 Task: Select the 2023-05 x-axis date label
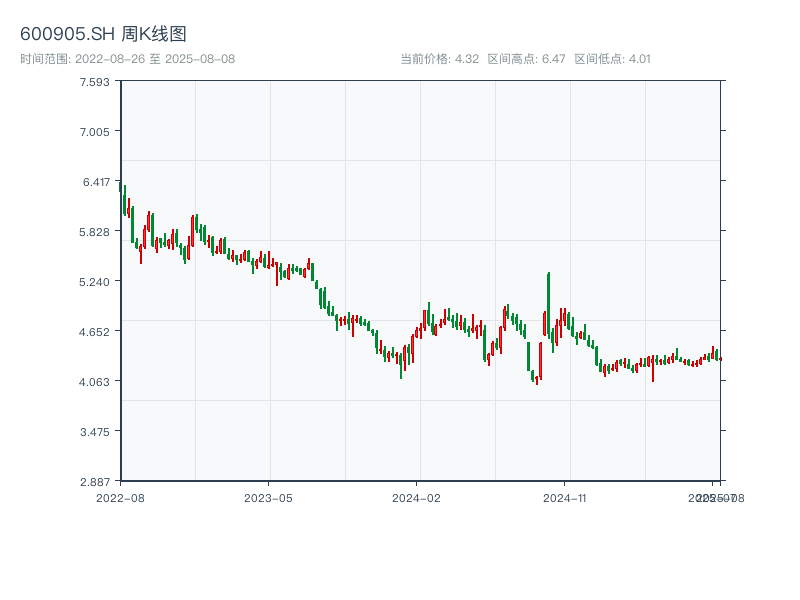tap(268, 497)
